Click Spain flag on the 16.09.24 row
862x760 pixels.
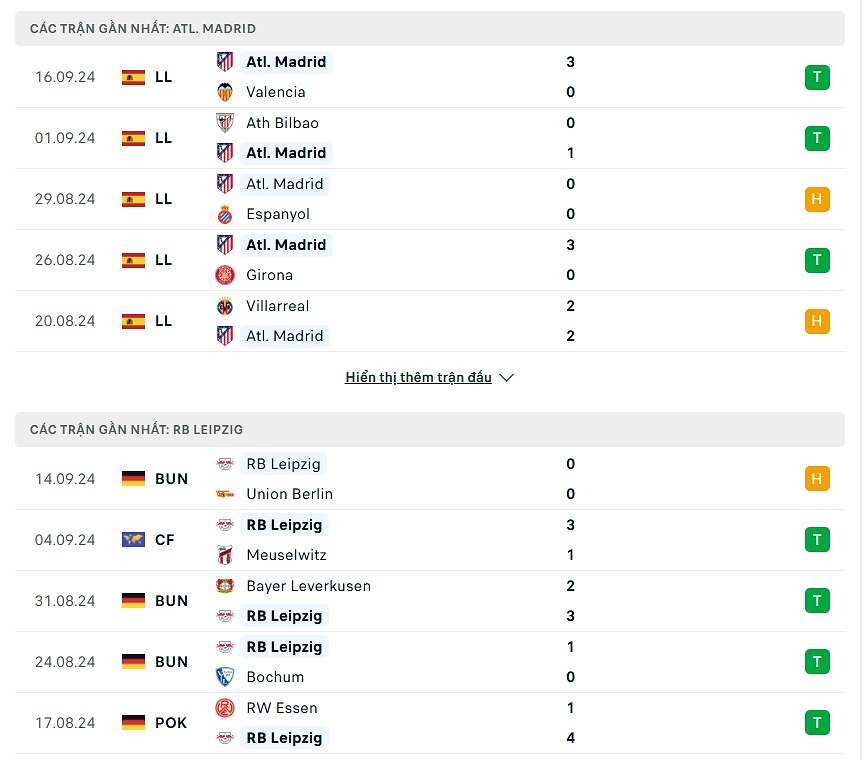(133, 77)
